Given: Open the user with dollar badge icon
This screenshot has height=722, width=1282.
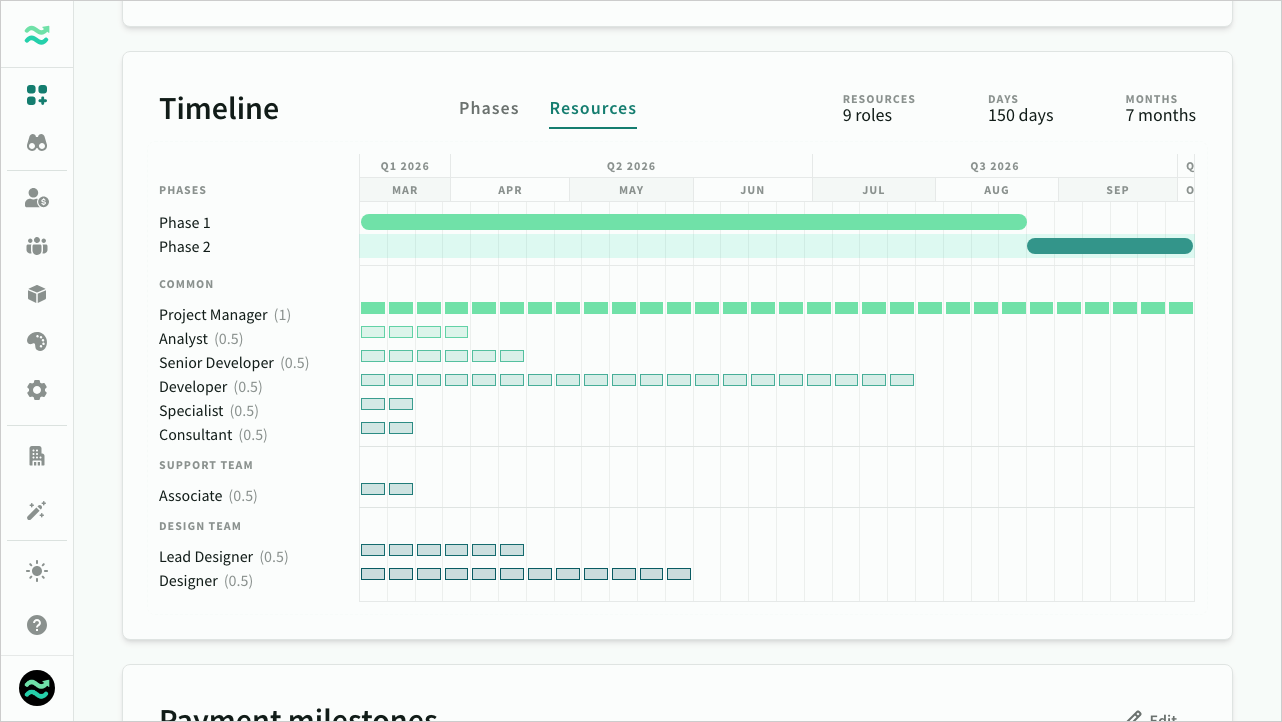Looking at the screenshot, I should 37,198.
